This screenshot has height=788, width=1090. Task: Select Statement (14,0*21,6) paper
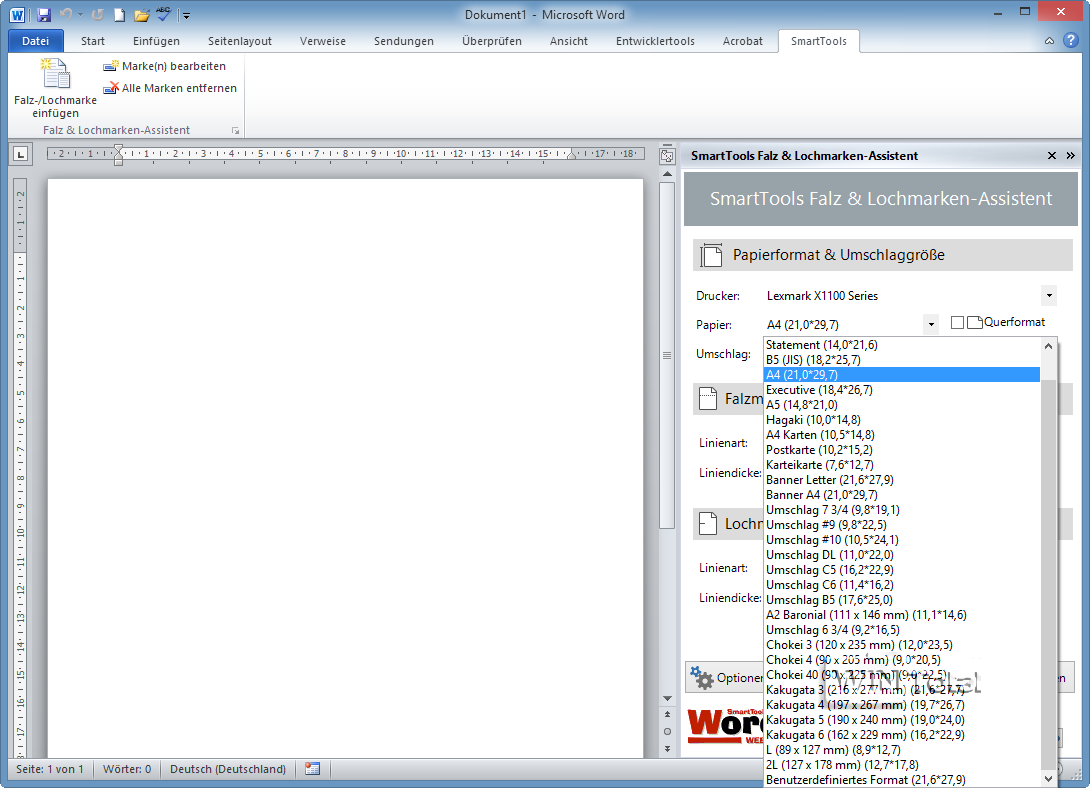click(902, 345)
